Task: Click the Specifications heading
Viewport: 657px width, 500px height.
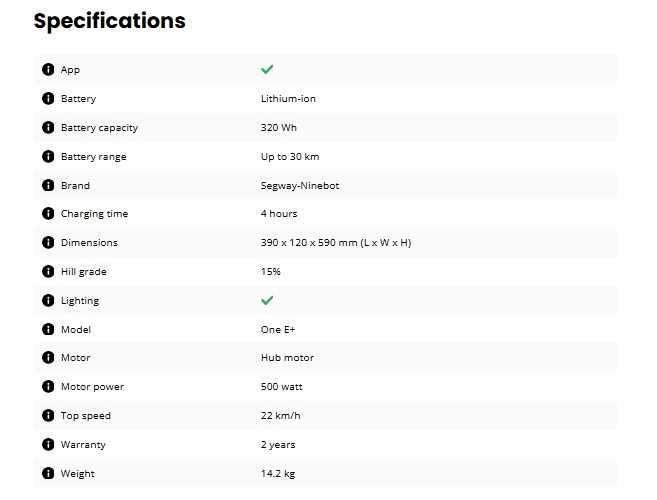Action: click(x=110, y=21)
